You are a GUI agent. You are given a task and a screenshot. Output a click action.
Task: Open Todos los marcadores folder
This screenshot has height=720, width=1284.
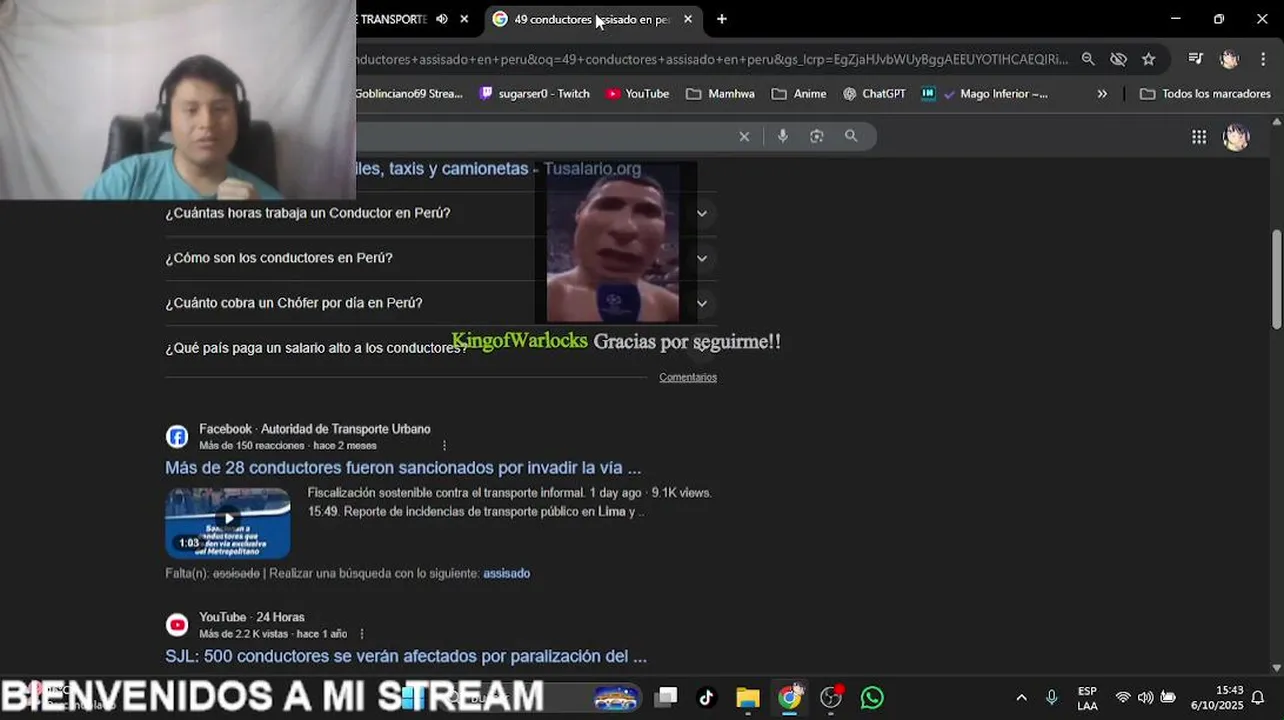click(1205, 94)
